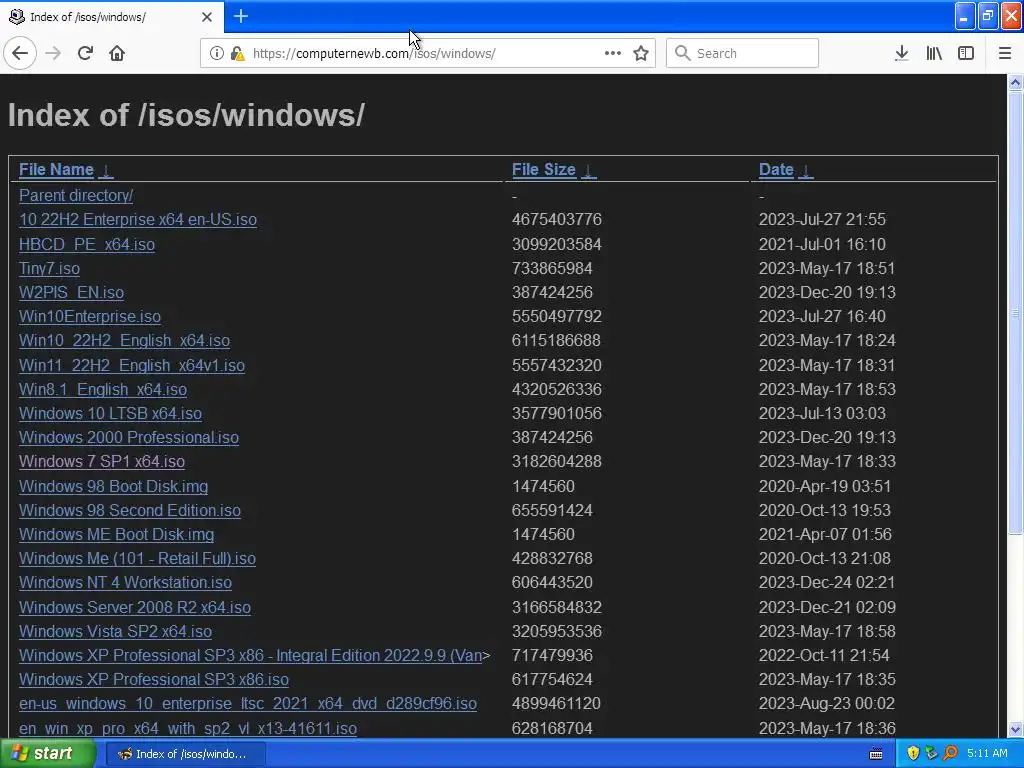Screen dimensions: 1024x768
Task: Open the Parent directory/ link
Action: point(76,195)
